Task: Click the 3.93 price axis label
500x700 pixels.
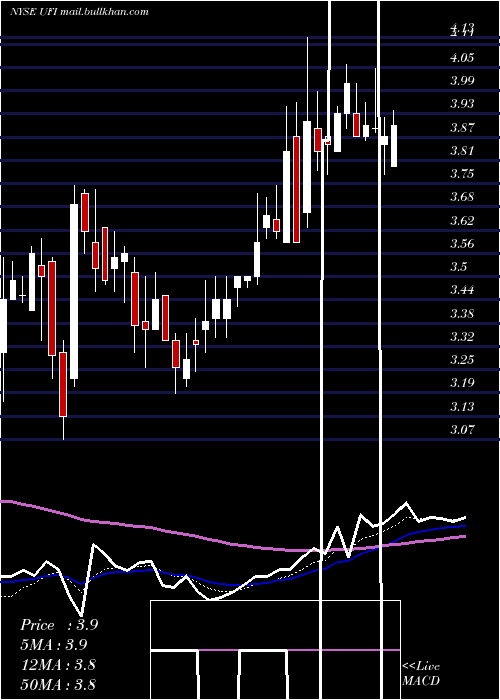Action: (x=462, y=104)
